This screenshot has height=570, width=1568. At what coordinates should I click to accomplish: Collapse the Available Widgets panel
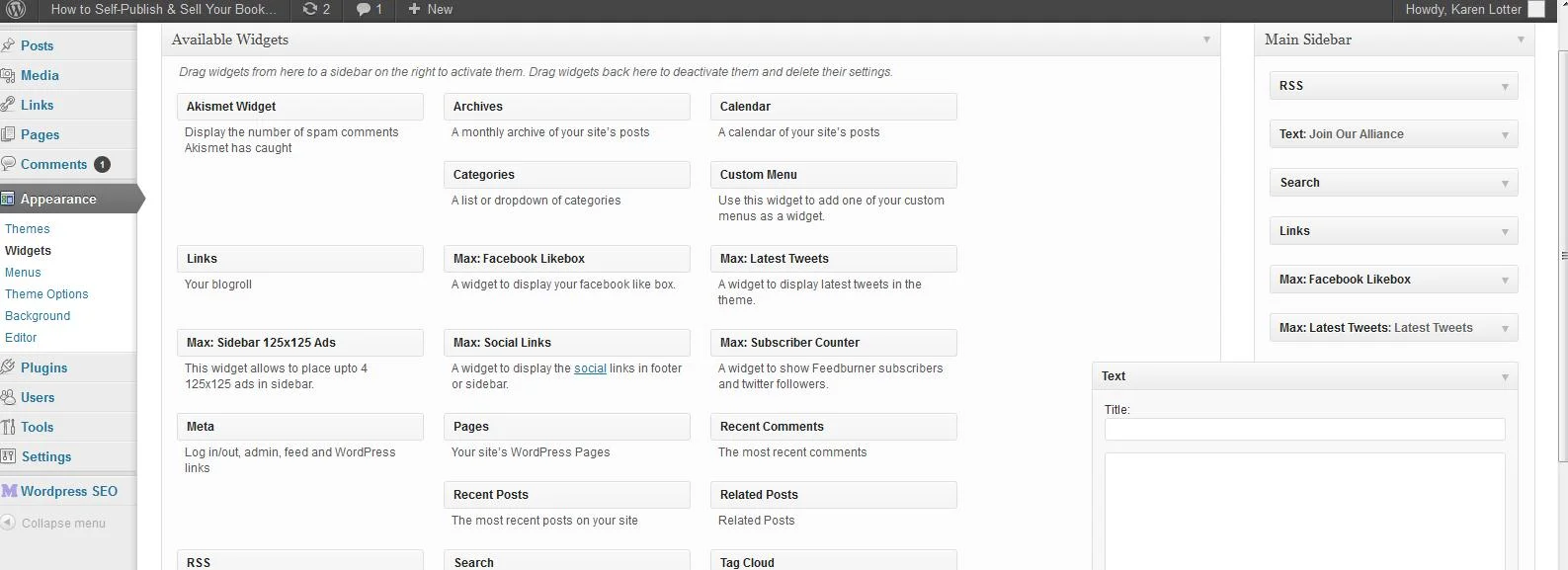pos(1206,40)
